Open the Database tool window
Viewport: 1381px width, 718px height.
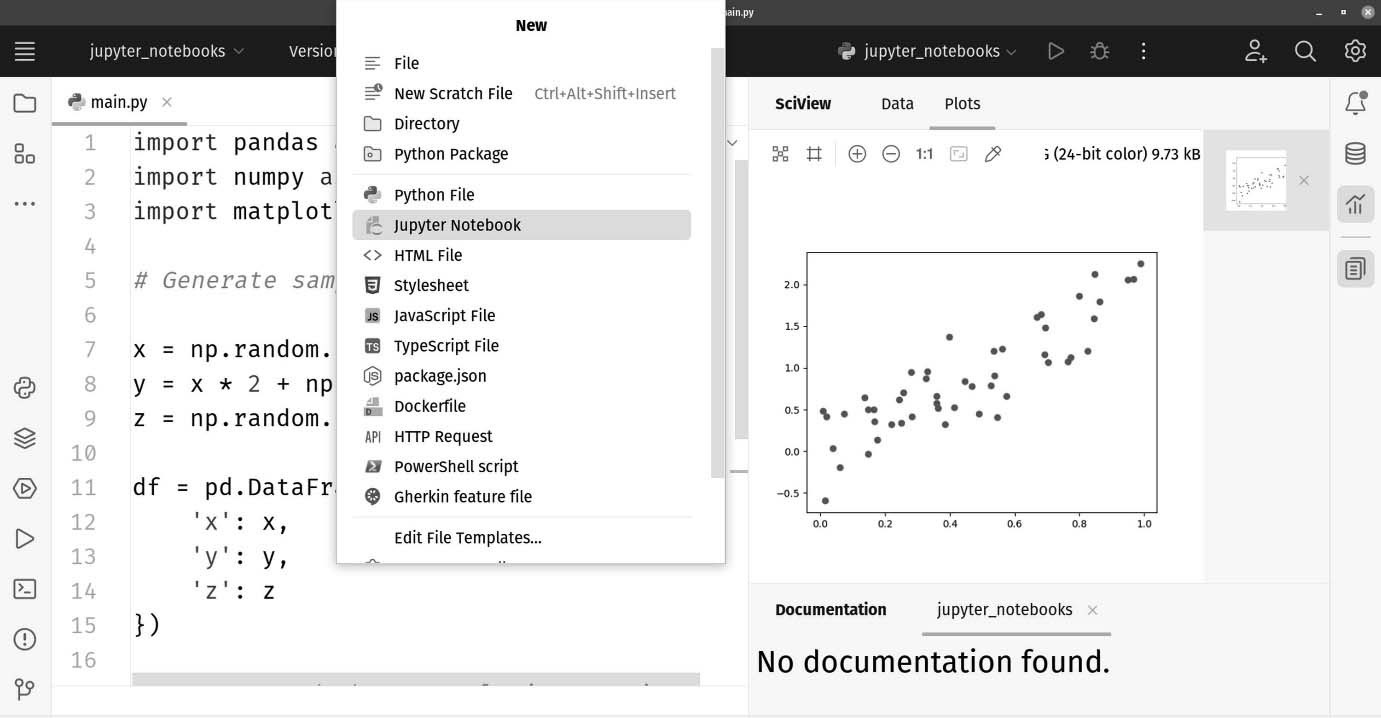(1355, 153)
